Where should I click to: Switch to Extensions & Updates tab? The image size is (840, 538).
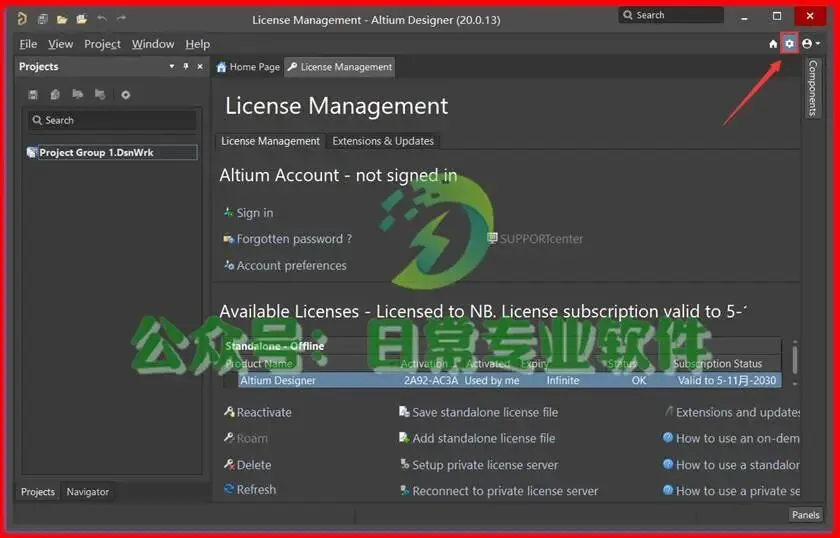382,141
